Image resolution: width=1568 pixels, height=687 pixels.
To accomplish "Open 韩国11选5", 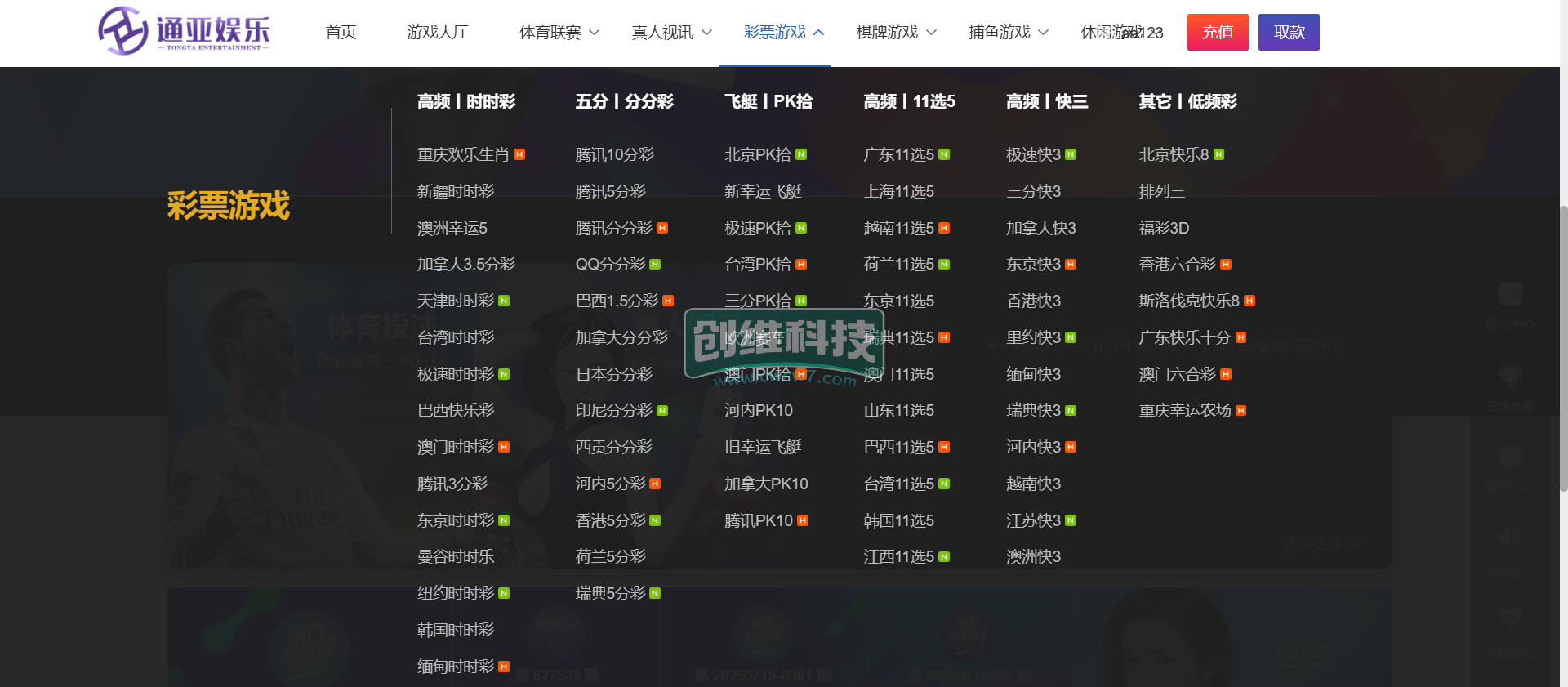I will (899, 520).
